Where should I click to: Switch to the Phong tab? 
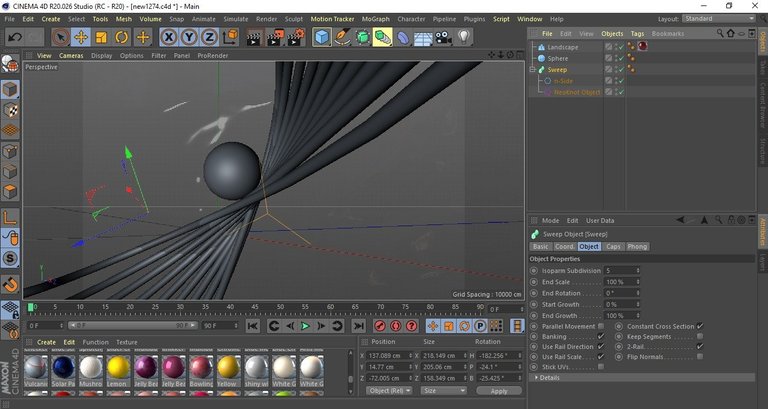point(637,247)
